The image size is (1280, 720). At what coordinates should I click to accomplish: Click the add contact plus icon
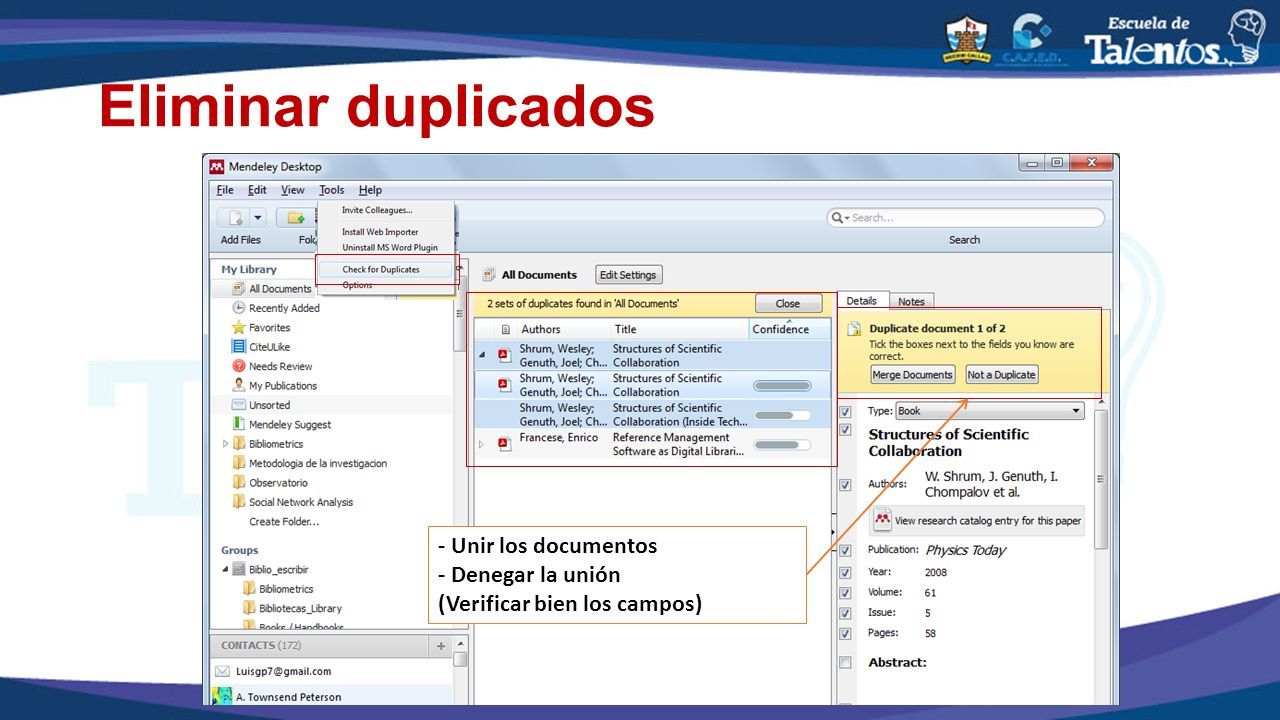[441, 646]
